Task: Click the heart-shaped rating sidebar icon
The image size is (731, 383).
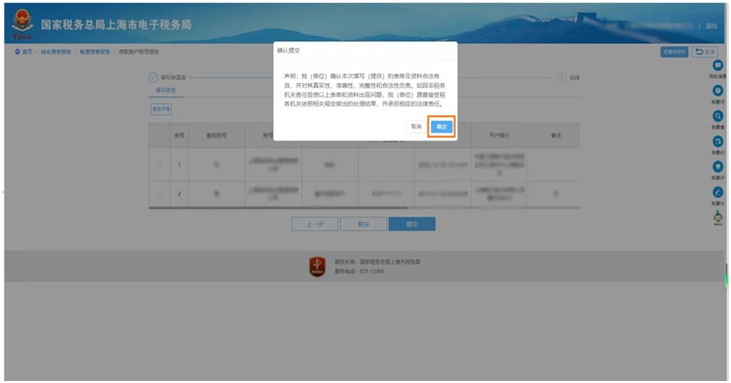Action: coord(718,166)
